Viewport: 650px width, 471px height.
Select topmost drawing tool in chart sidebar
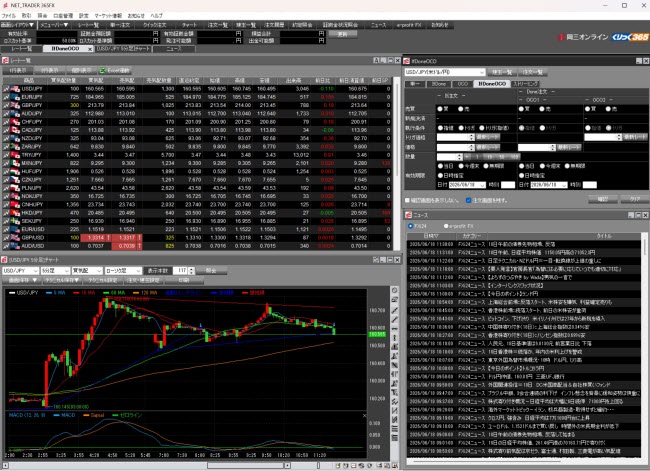click(395, 290)
